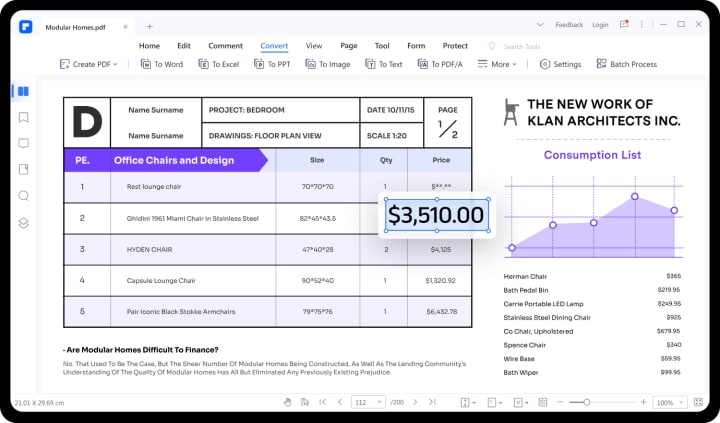Click the 'Rest lounge chair' table cell

click(x=193, y=187)
